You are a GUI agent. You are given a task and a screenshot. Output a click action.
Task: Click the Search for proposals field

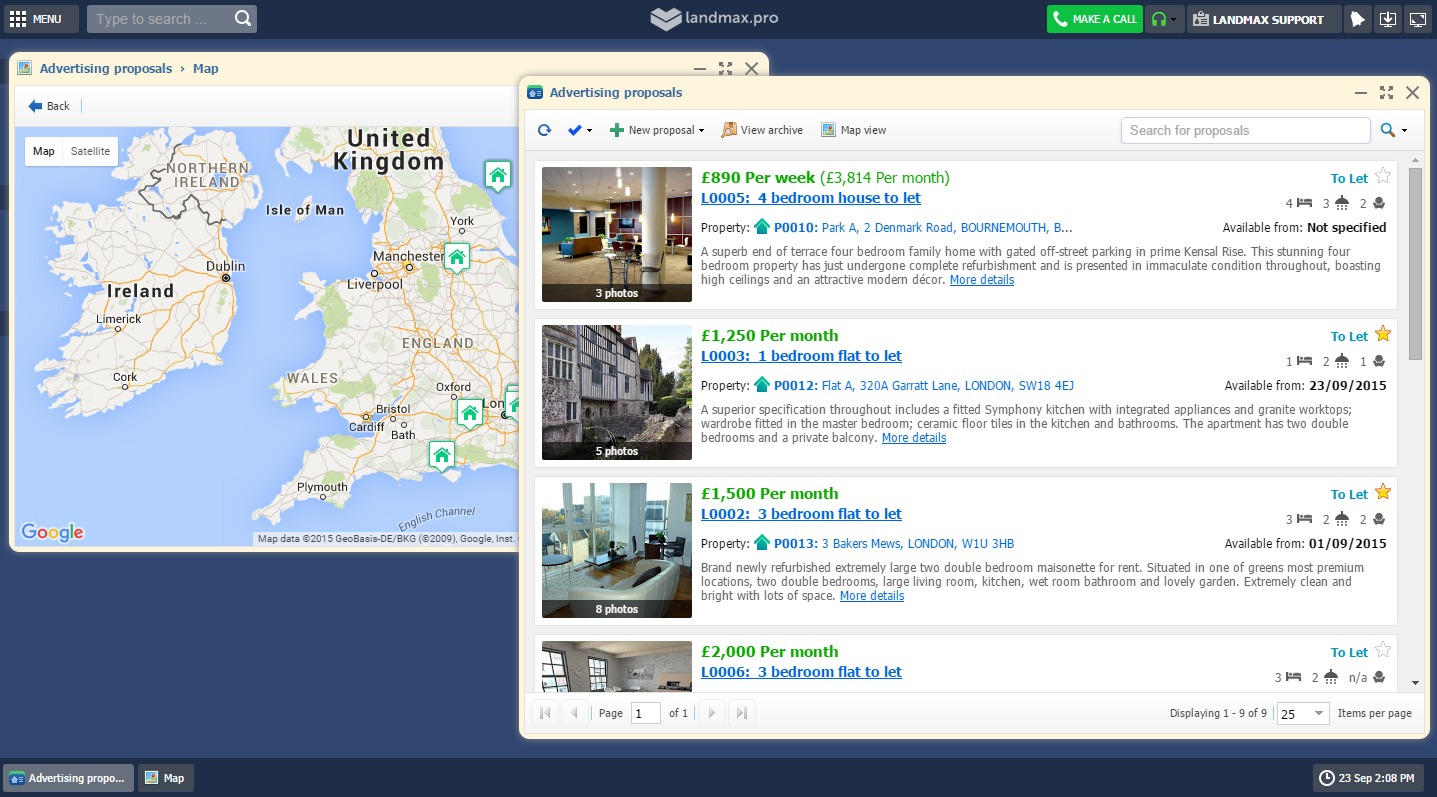[1245, 130]
